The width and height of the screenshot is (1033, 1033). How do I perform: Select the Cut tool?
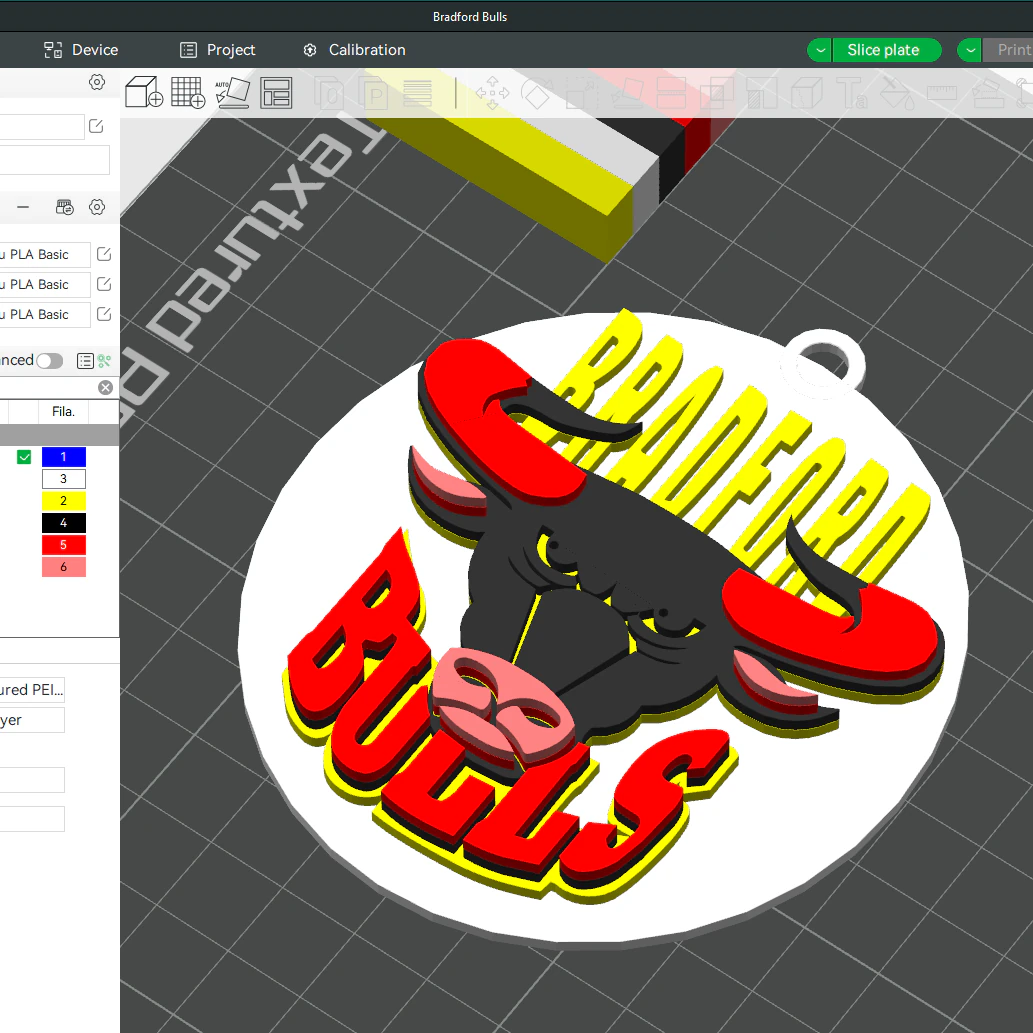[x=671, y=94]
